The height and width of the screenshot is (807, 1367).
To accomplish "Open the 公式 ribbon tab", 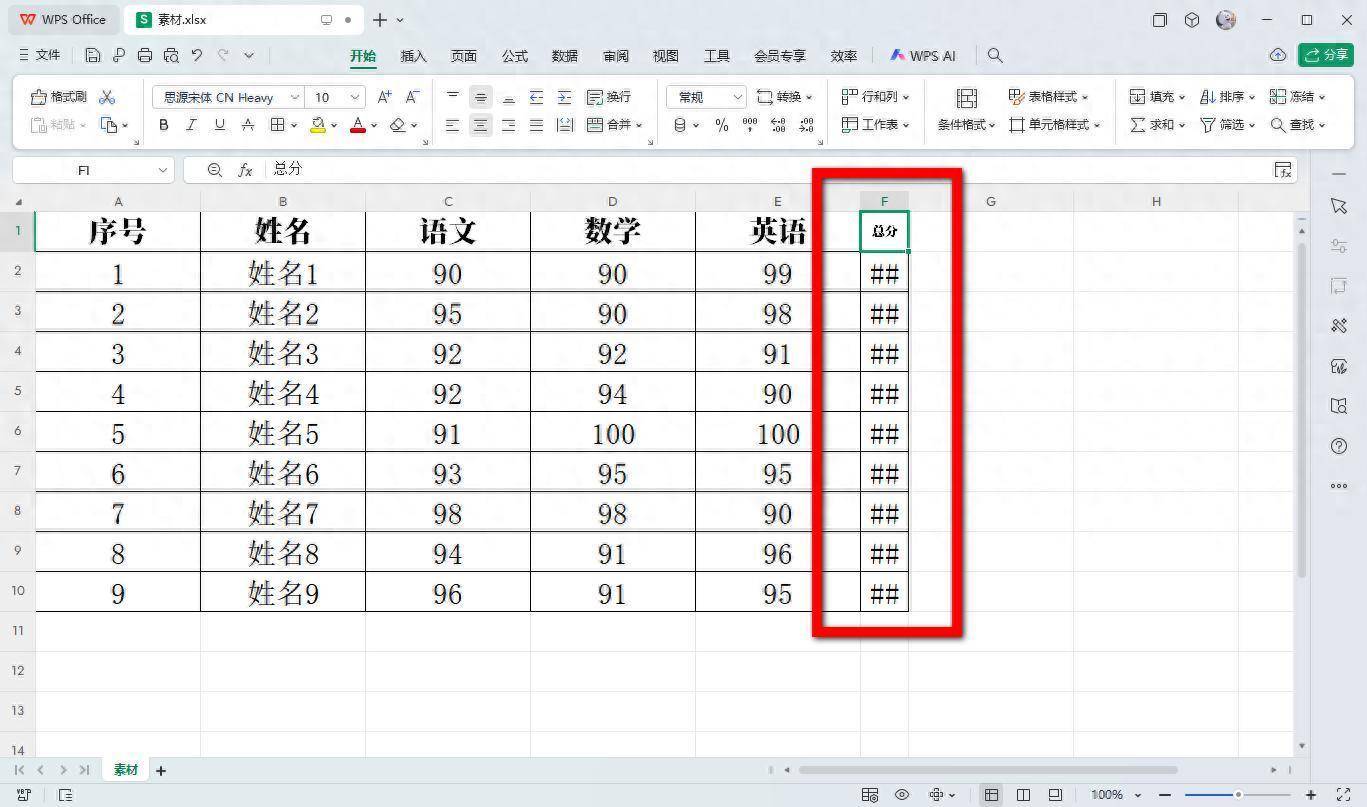I will [515, 56].
